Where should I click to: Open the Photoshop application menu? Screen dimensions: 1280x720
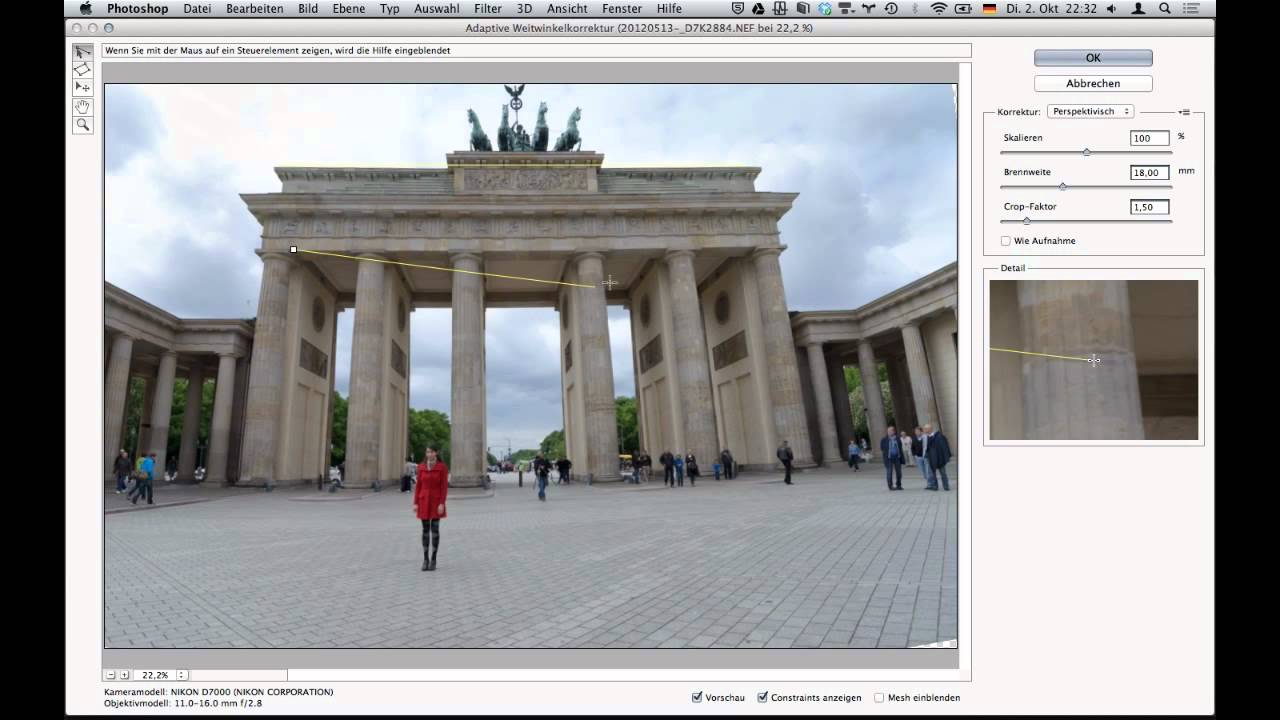pos(138,8)
